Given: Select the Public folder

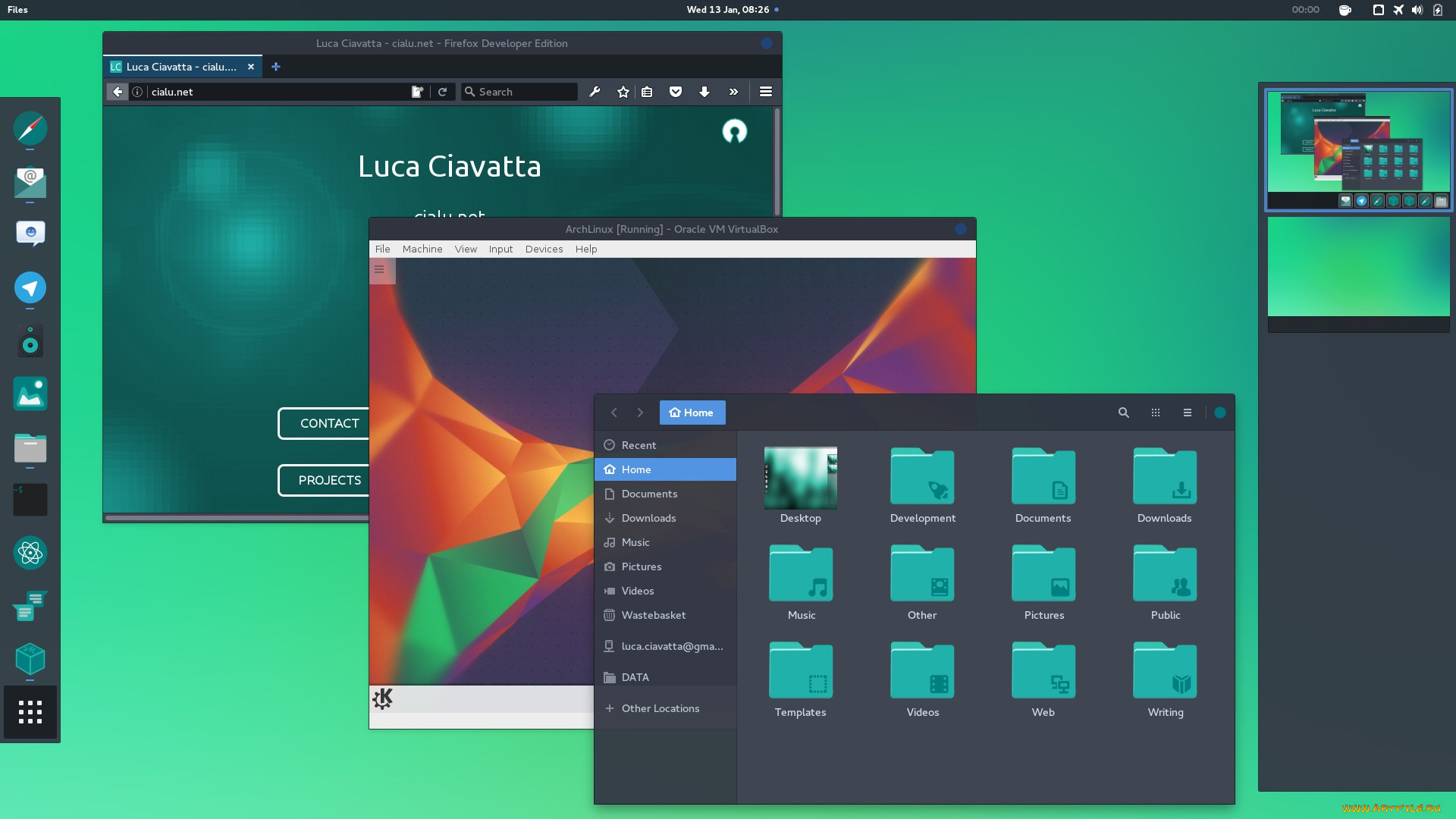Looking at the screenshot, I should coord(1165,582).
